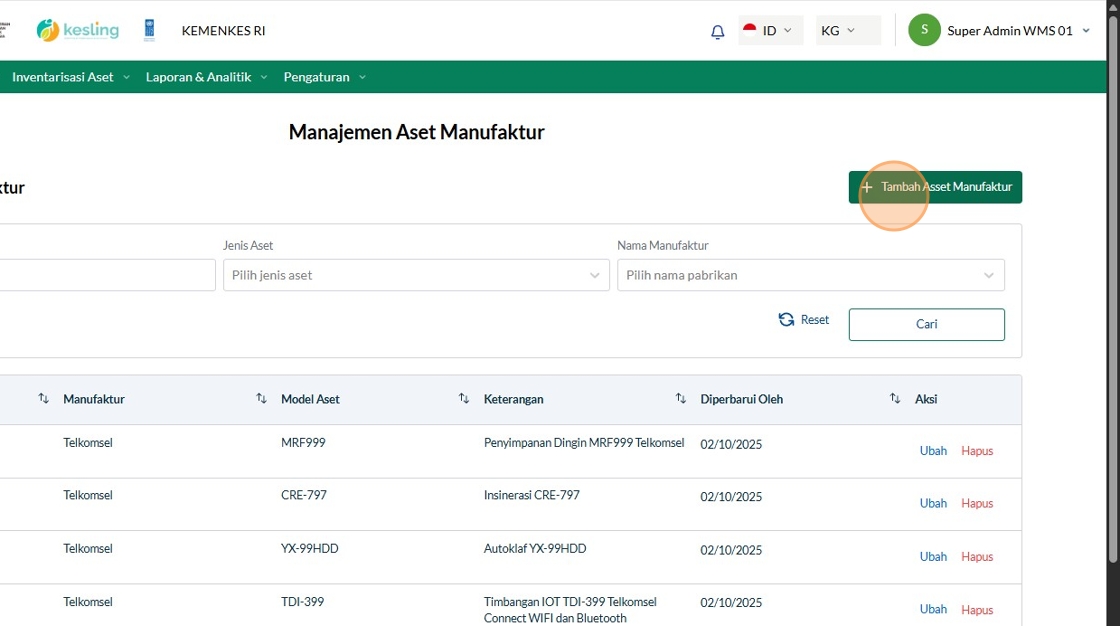Click the Tambah Asset Manufaktur button
Viewport: 1120px width, 626px height.
(935, 187)
